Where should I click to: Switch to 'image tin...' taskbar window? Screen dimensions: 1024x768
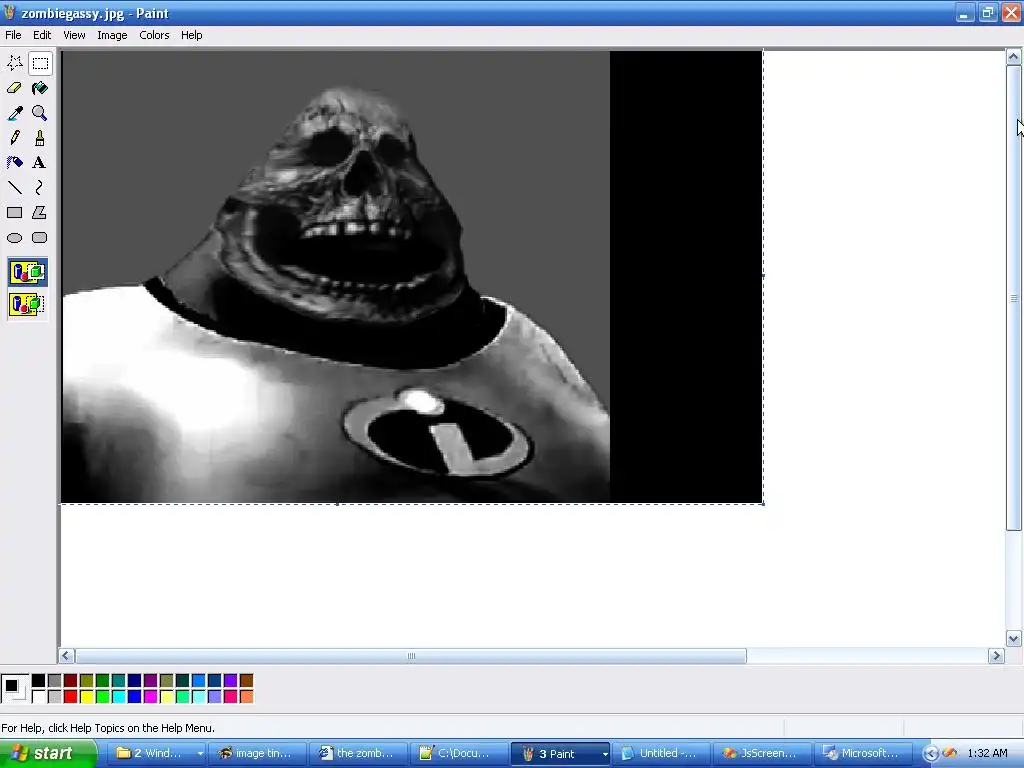point(258,753)
